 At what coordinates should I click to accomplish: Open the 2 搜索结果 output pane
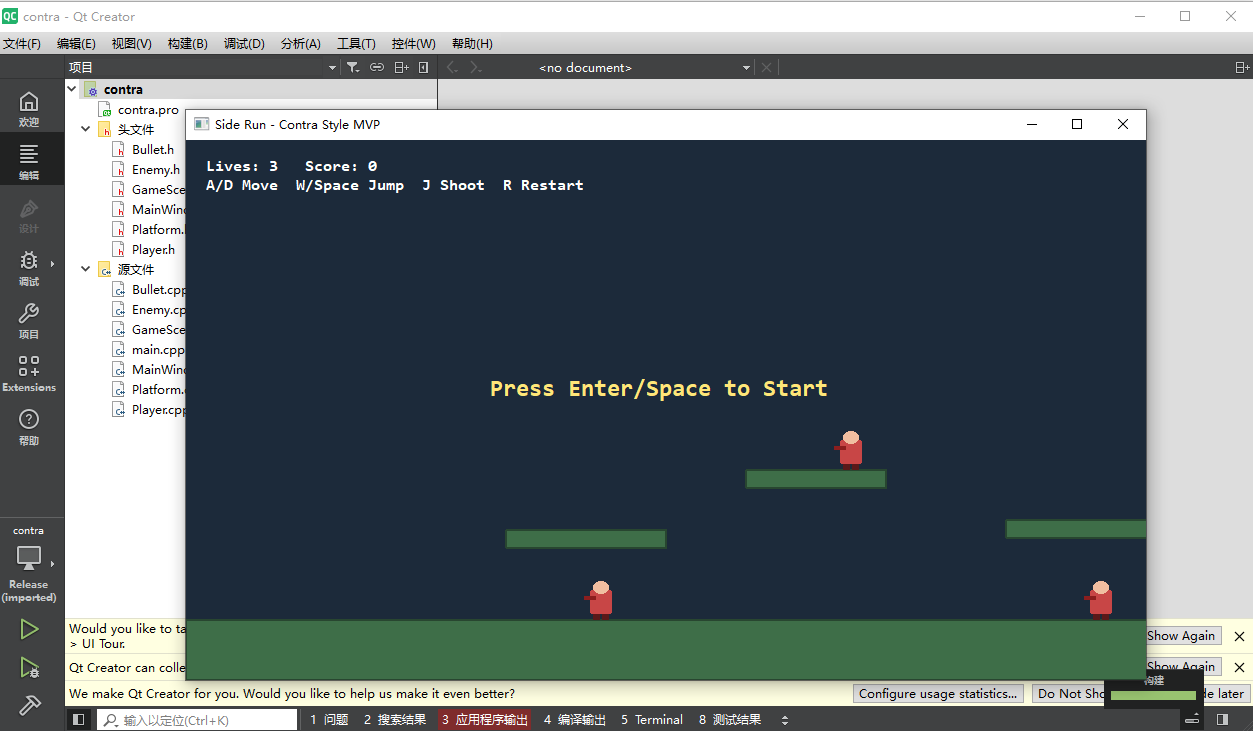pos(395,719)
